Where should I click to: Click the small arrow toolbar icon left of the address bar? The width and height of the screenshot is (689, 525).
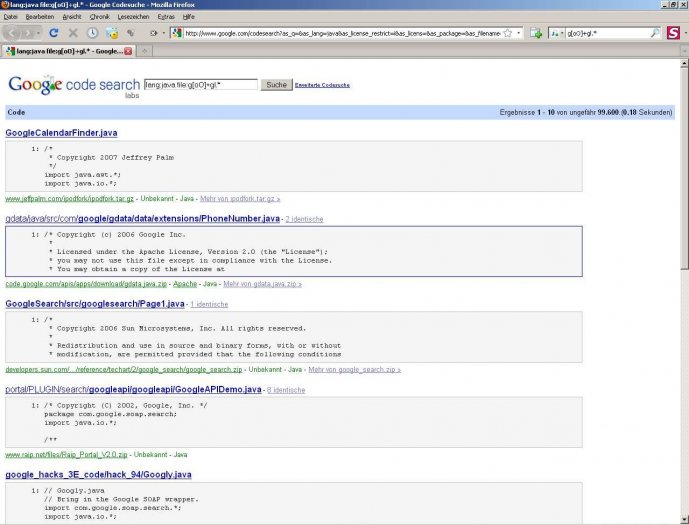click(153, 33)
